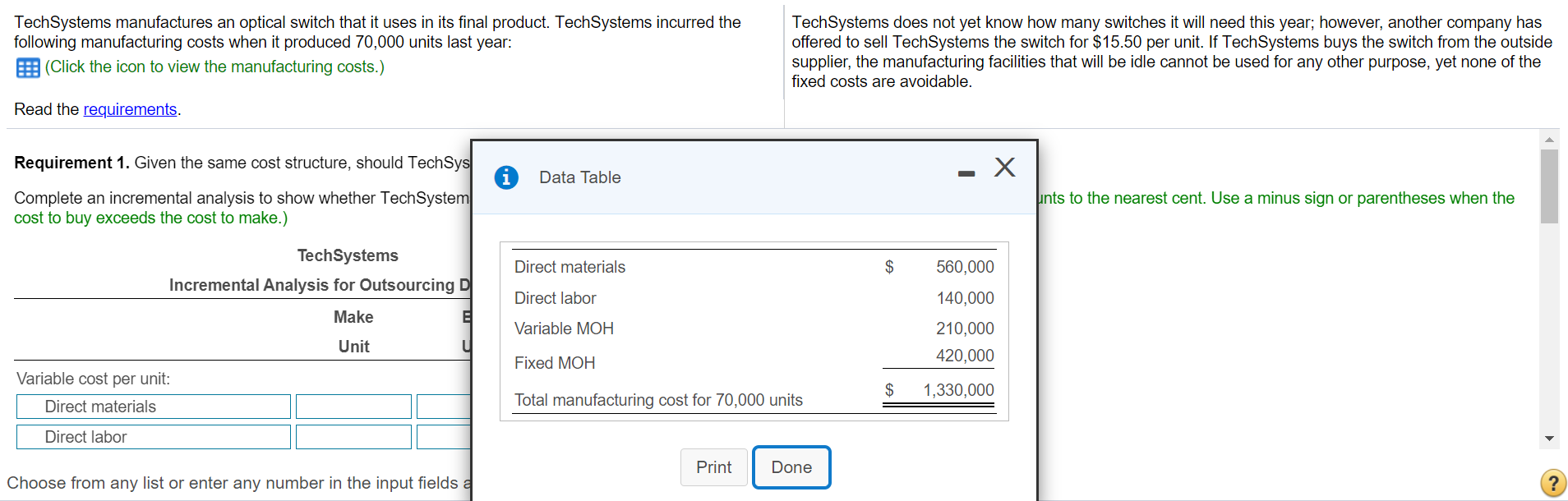Click the scrollbar down arrow
1568x501 pixels.
point(1549,439)
